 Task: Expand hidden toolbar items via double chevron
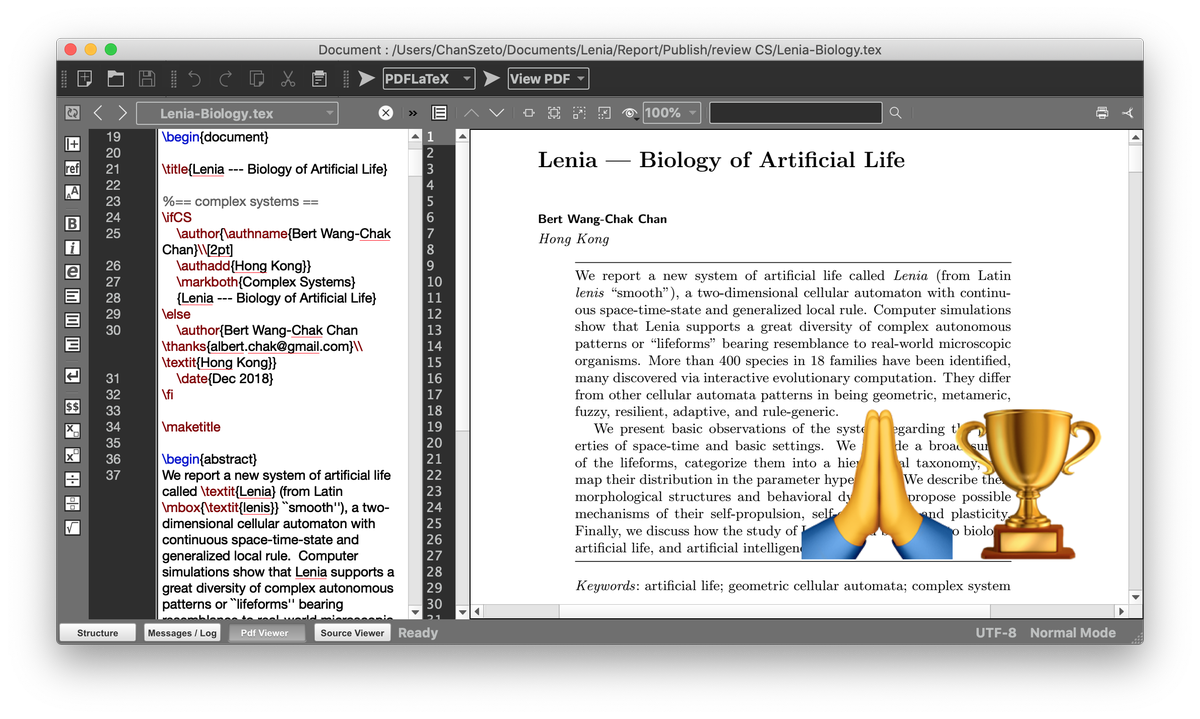tap(413, 113)
